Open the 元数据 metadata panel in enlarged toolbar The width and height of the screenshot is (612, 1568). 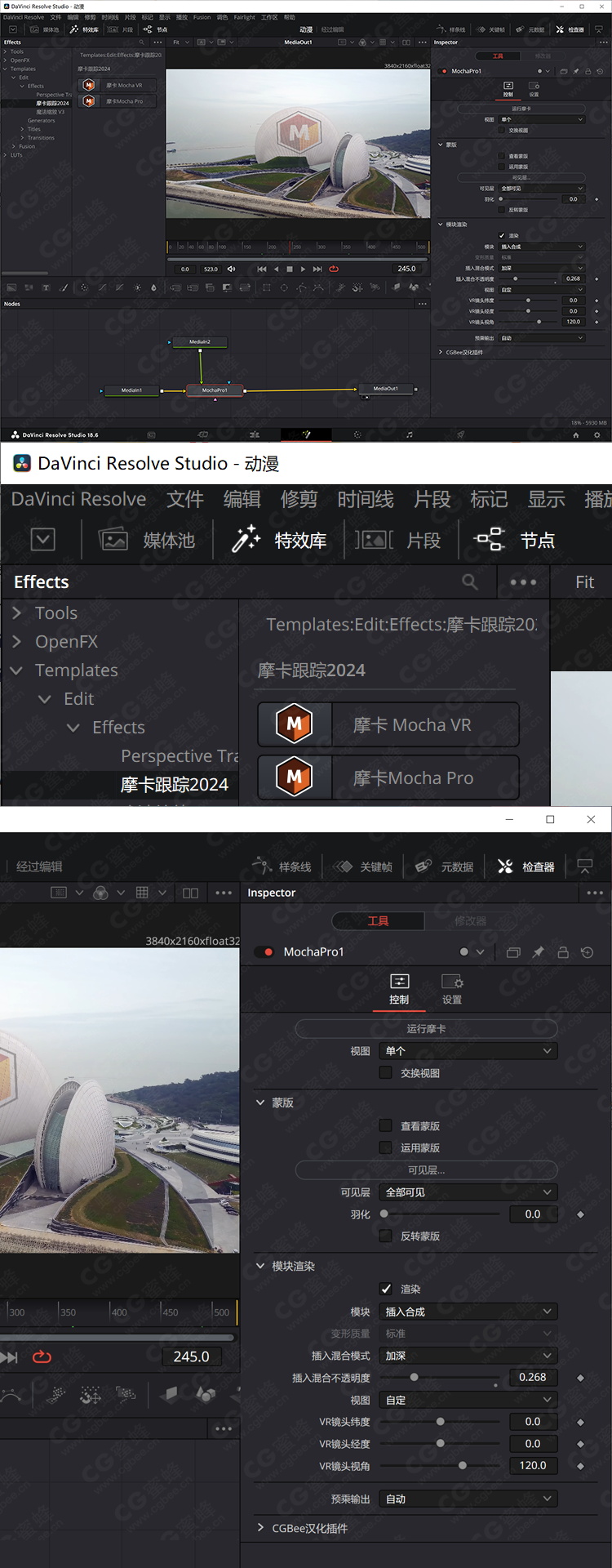pos(444,866)
